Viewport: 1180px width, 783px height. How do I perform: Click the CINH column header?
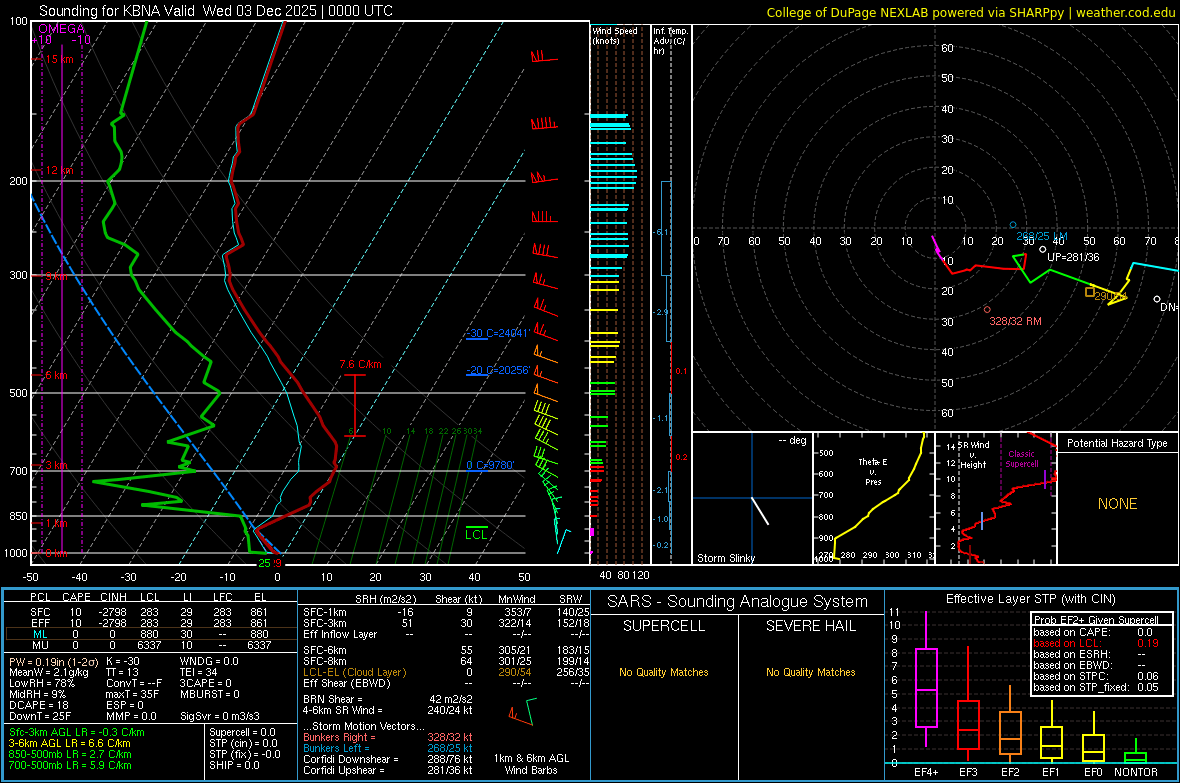coord(113,597)
